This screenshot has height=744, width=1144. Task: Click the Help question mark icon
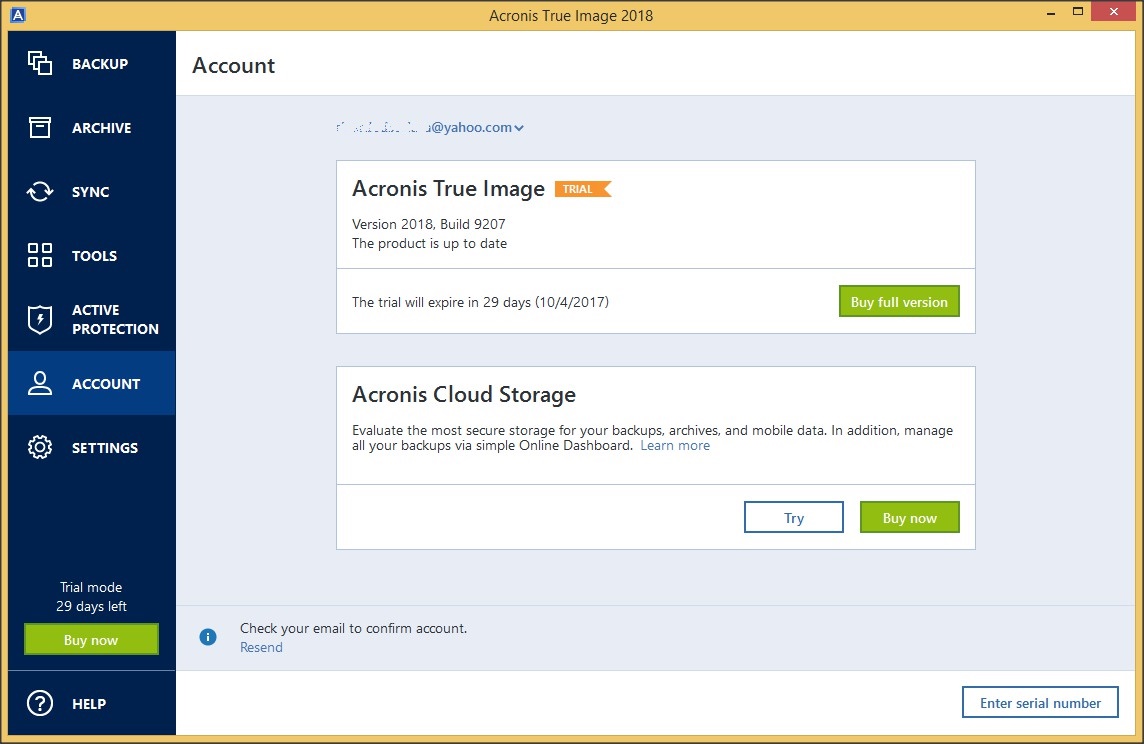(40, 703)
